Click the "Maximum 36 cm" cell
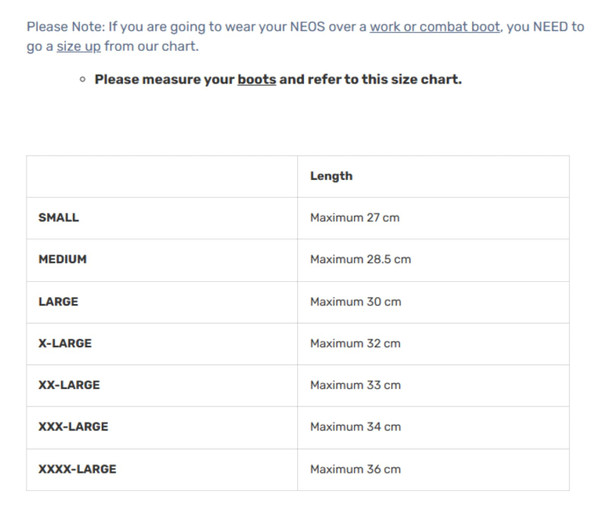Image resolution: width=608 pixels, height=513 pixels. [x=355, y=469]
